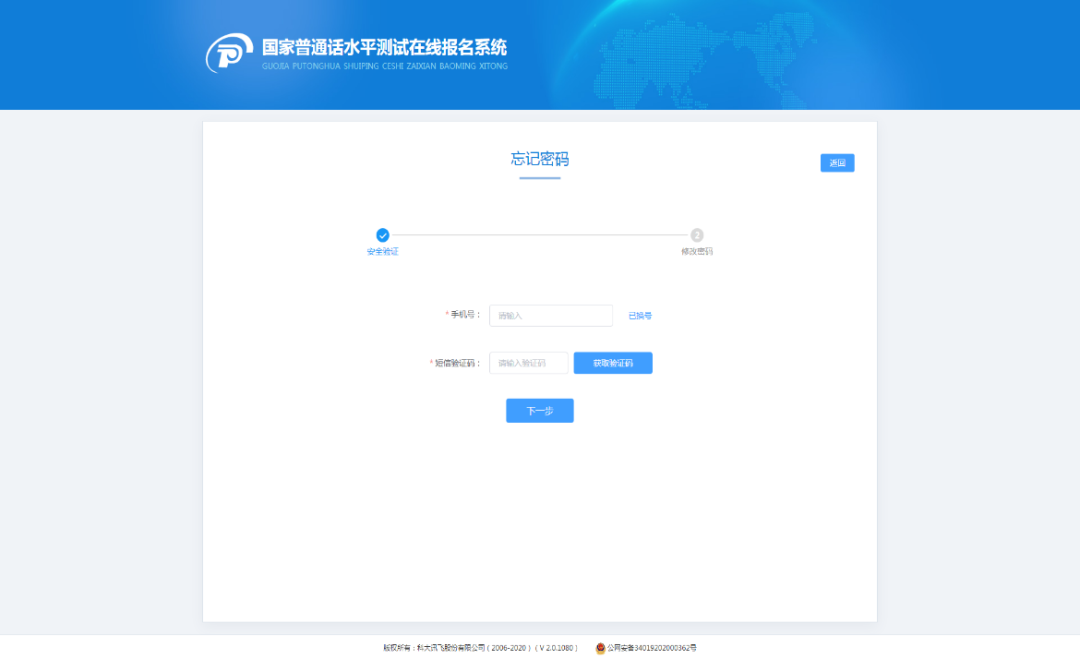Click the 忘记密码 page heading
1080x659 pixels.
pyautogui.click(x=540, y=159)
